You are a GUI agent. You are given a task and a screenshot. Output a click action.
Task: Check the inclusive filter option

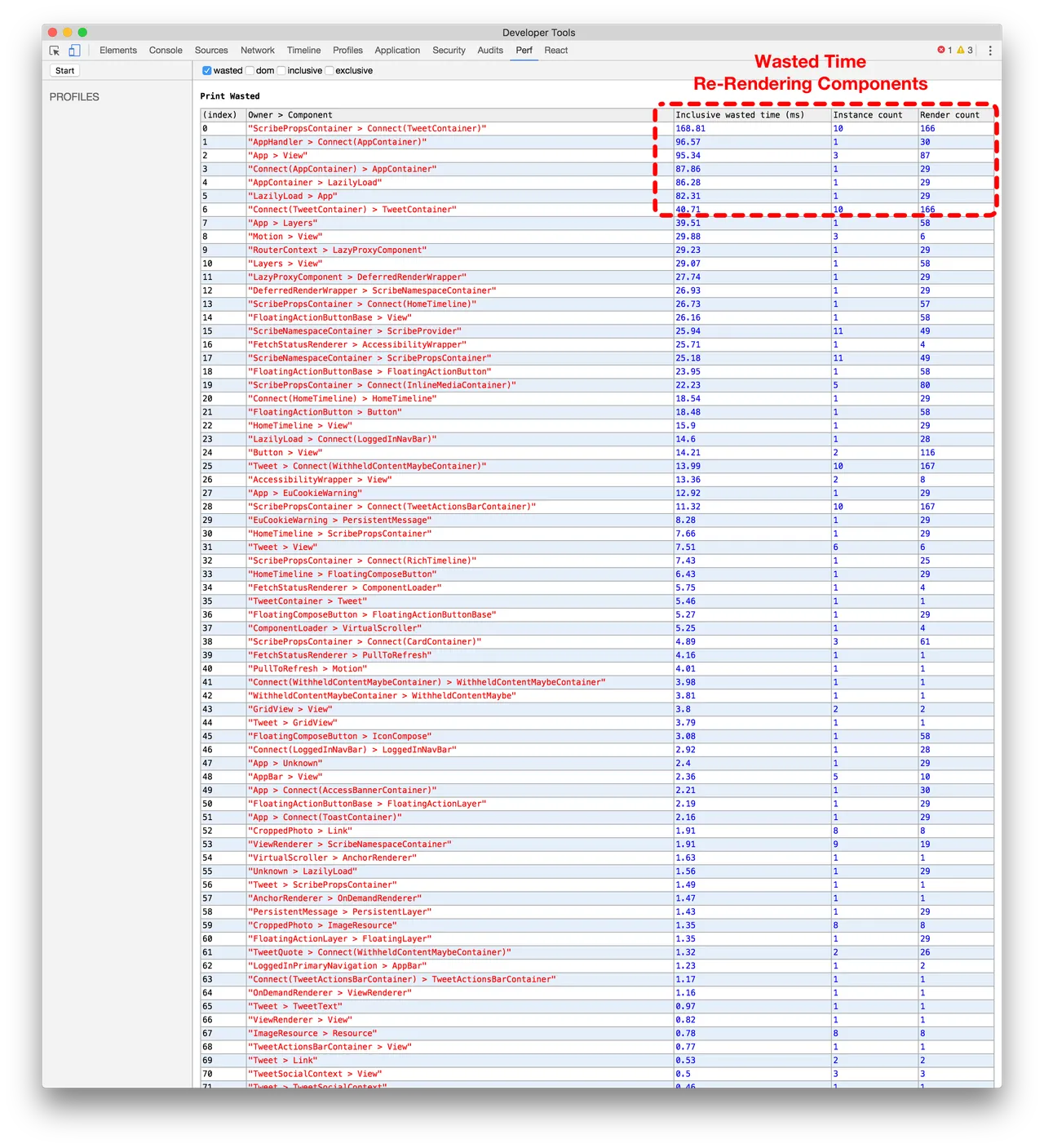[283, 70]
